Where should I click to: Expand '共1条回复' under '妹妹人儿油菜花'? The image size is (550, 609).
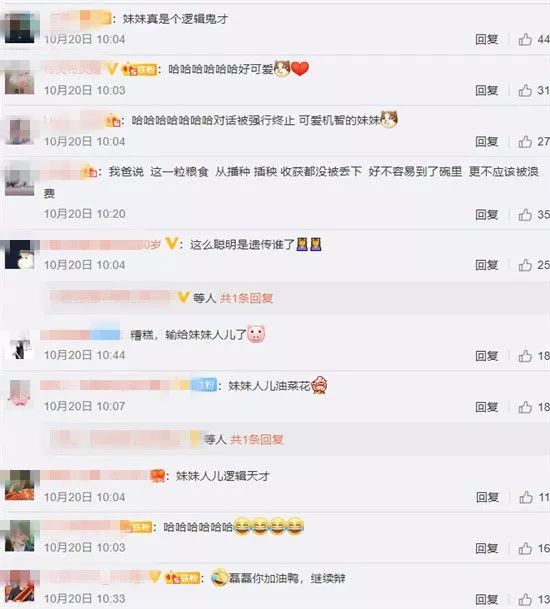pyautogui.click(x=256, y=440)
